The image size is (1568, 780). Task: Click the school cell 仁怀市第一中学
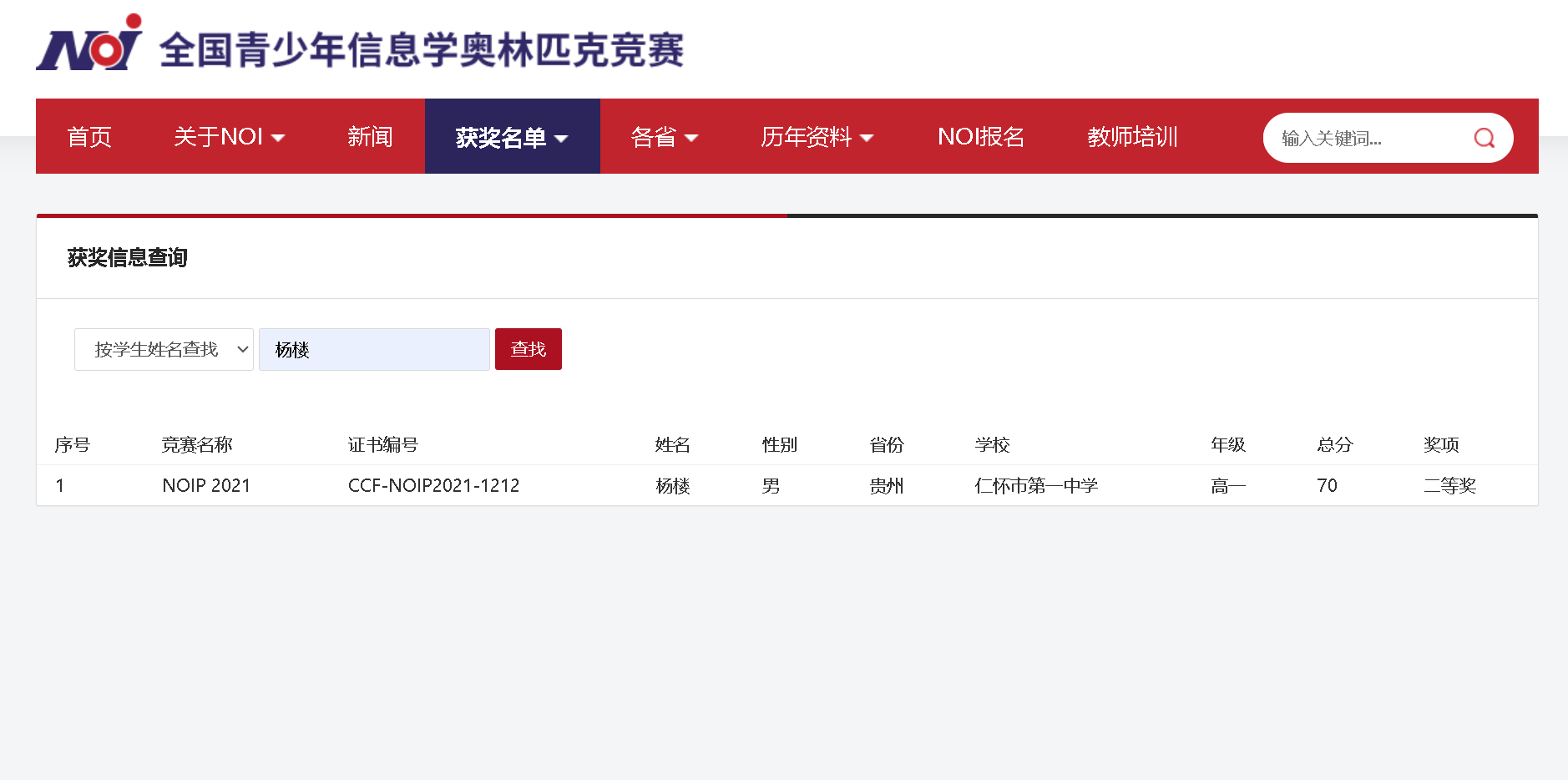click(1036, 486)
